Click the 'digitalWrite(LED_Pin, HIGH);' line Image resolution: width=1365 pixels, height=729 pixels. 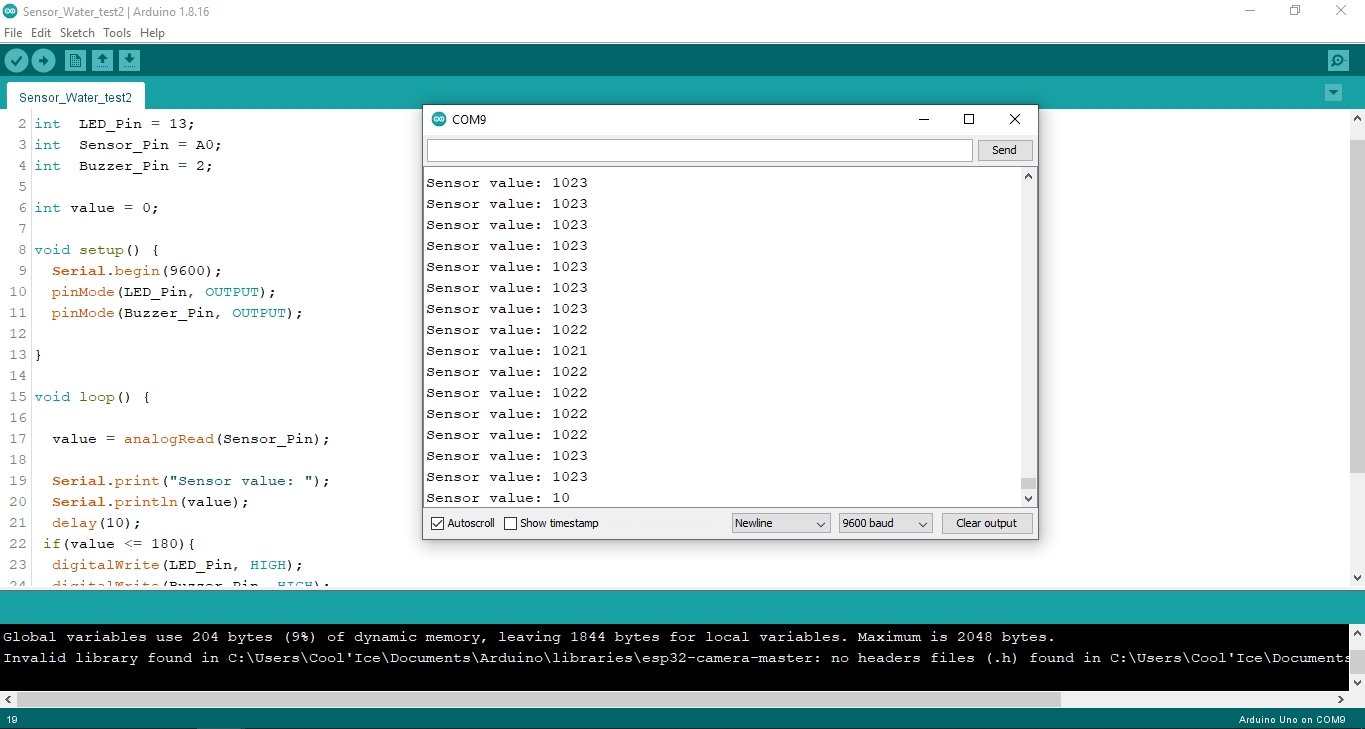177,565
